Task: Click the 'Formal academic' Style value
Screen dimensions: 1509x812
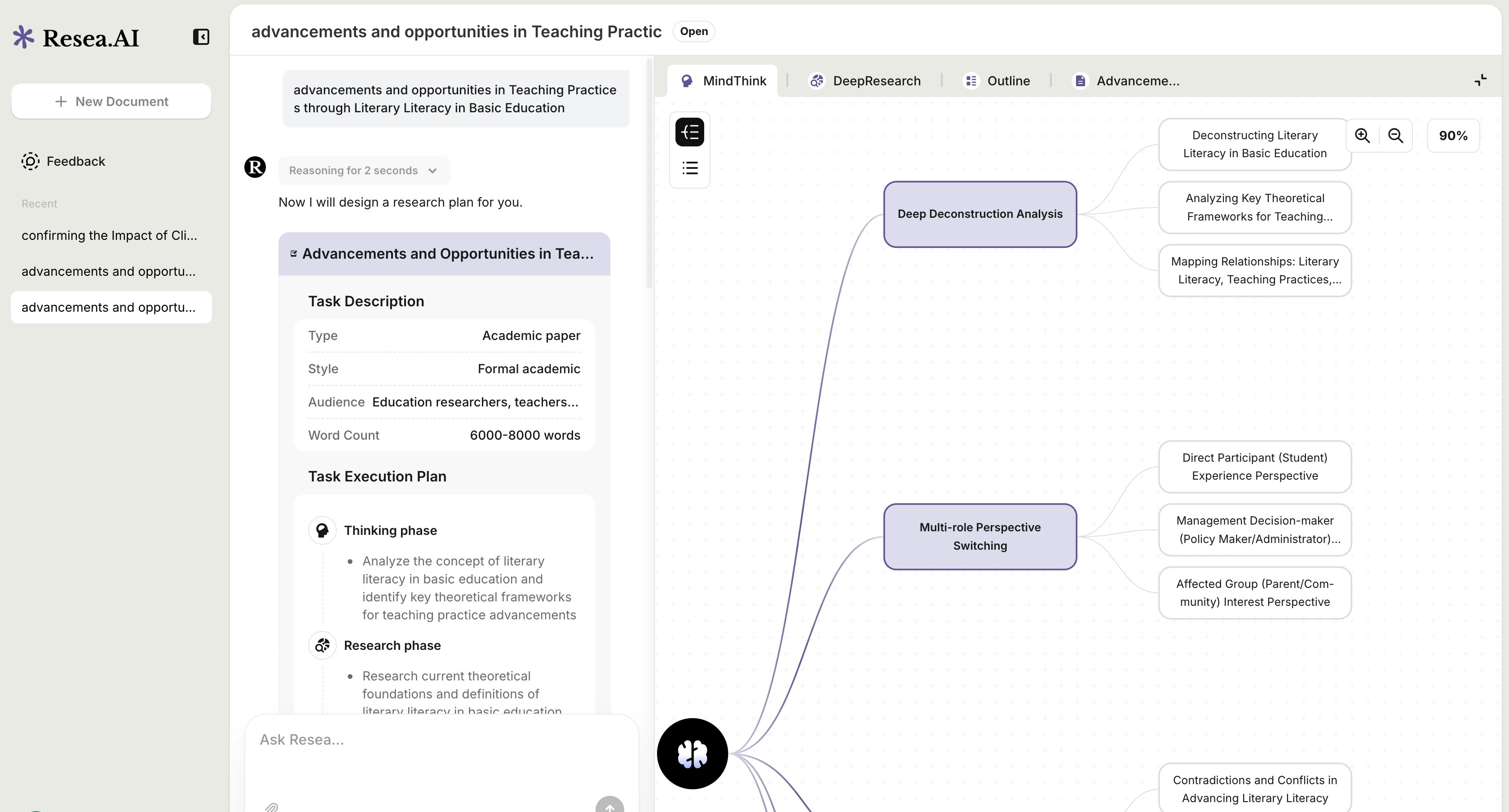Action: click(529, 369)
